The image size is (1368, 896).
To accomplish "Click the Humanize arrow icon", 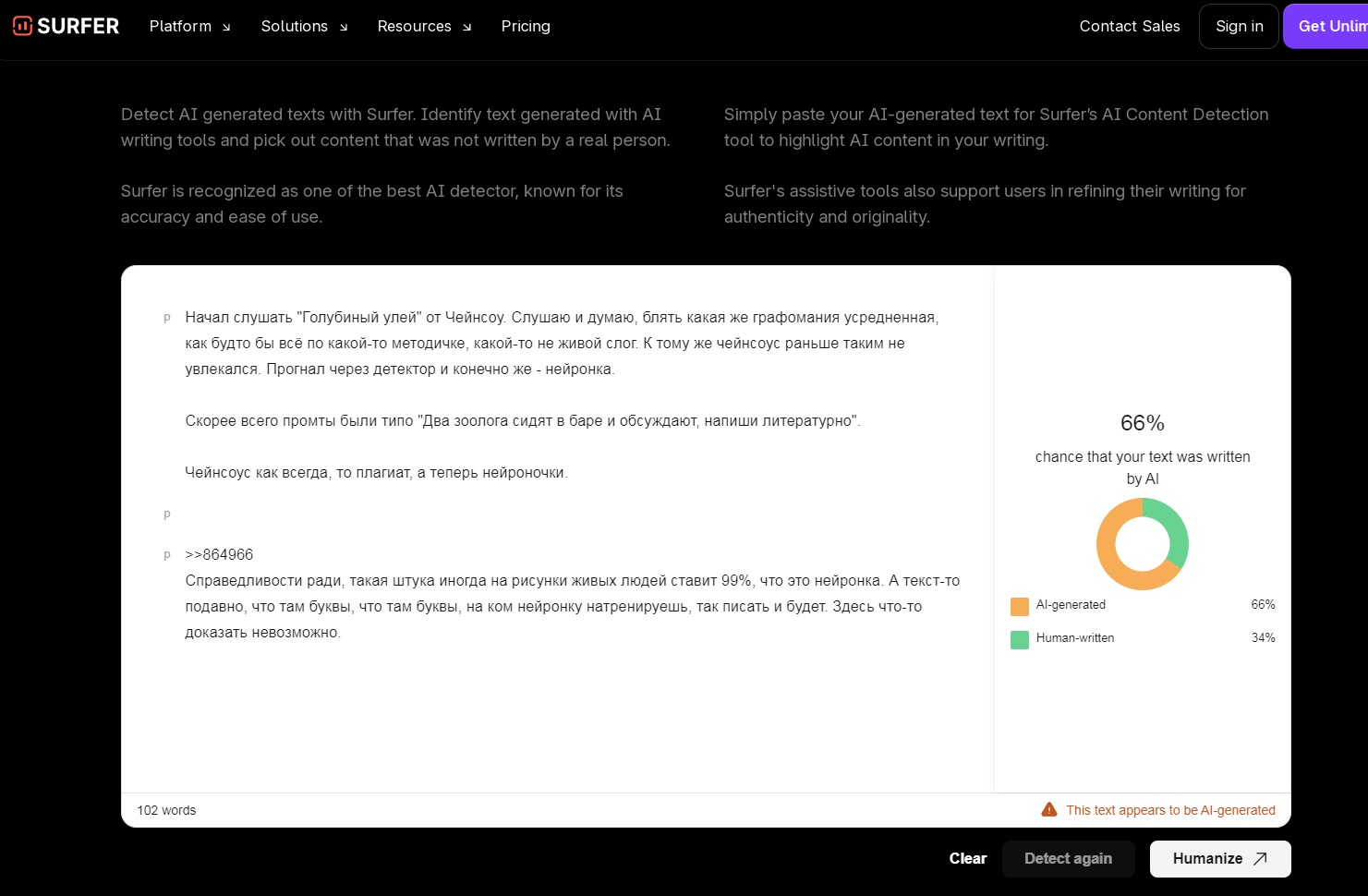I will (1260, 859).
